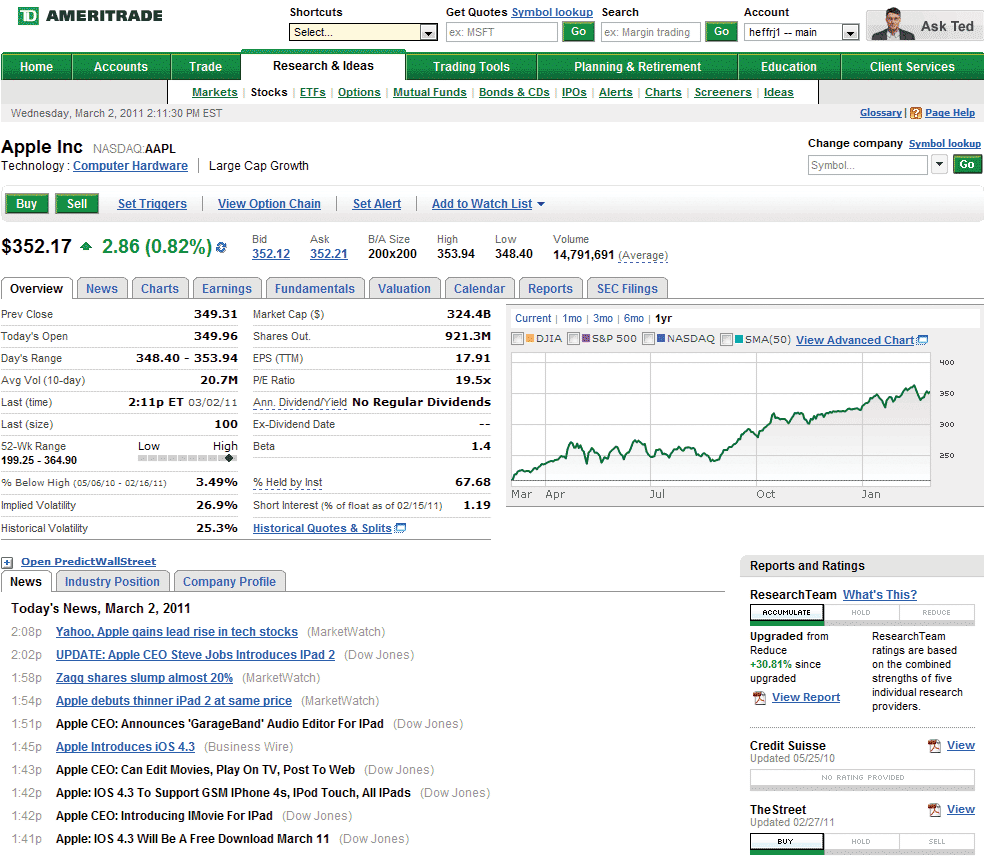Click the 'Apple CEO: Introducing IMovie For IPad' headline
Viewport: 984px width, 861px height.
(164, 816)
